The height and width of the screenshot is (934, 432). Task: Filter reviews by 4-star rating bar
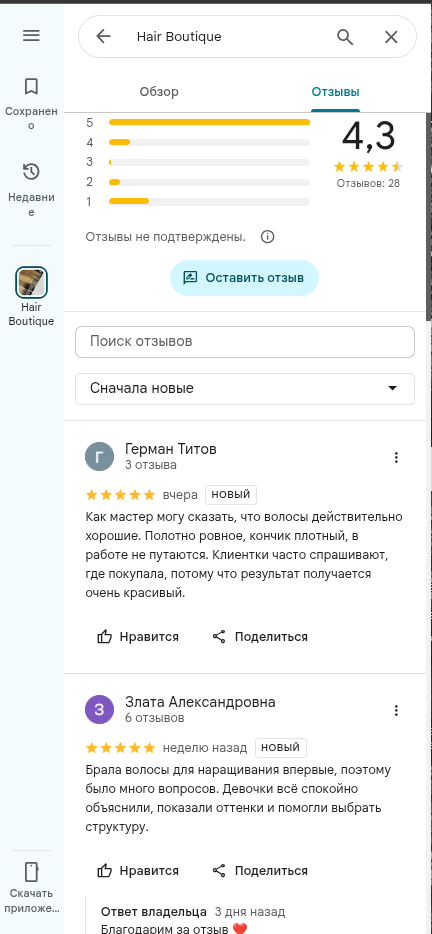[x=209, y=142]
